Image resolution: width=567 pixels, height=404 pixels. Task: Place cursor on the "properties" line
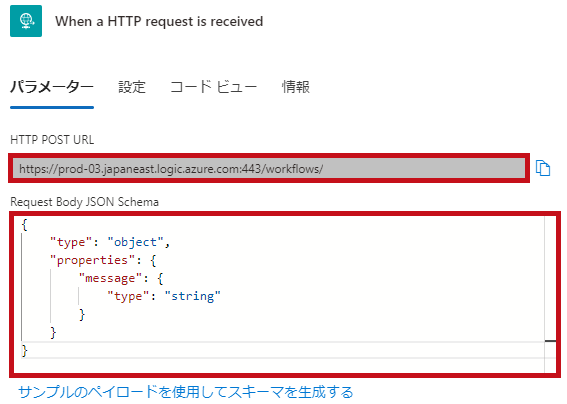click(x=103, y=260)
